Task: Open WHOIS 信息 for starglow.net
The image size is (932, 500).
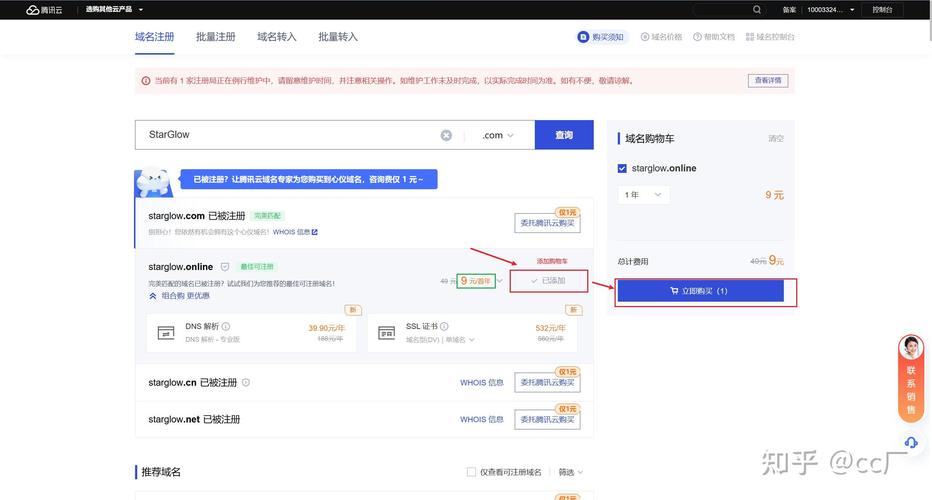Action: (481, 420)
